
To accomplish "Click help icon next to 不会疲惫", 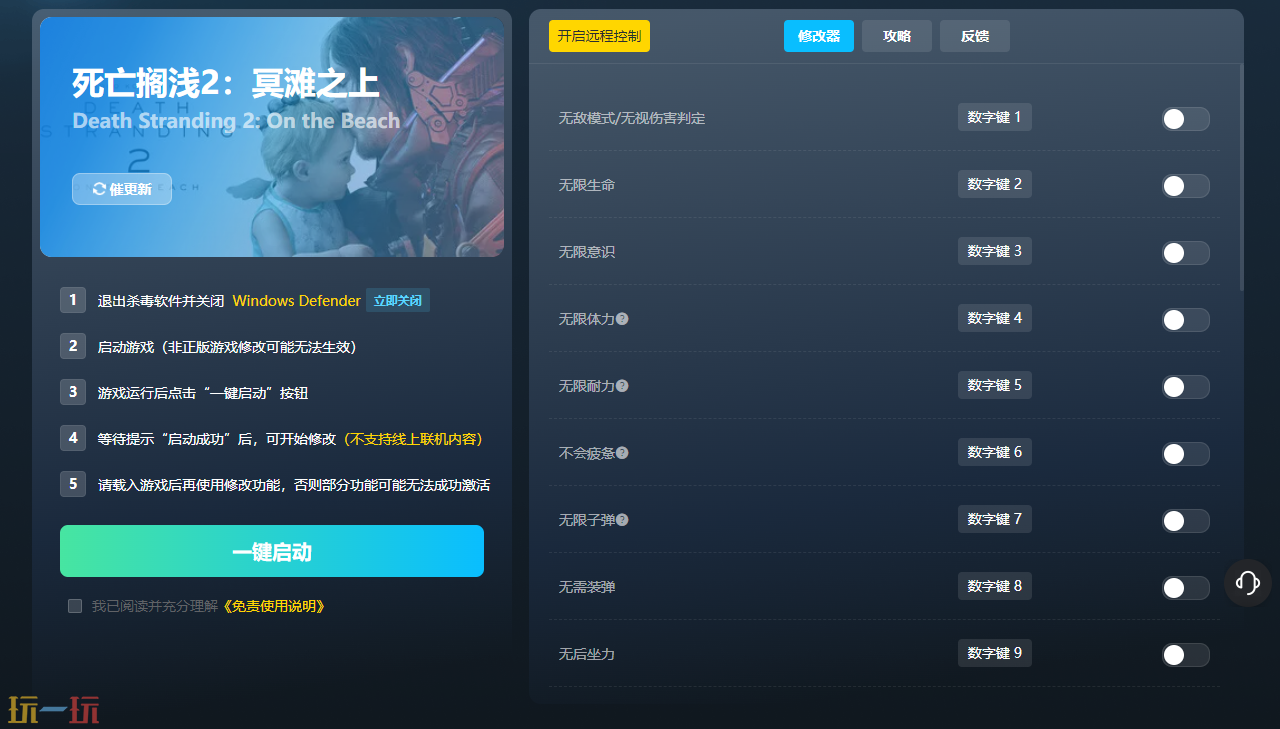I will click(x=622, y=453).
